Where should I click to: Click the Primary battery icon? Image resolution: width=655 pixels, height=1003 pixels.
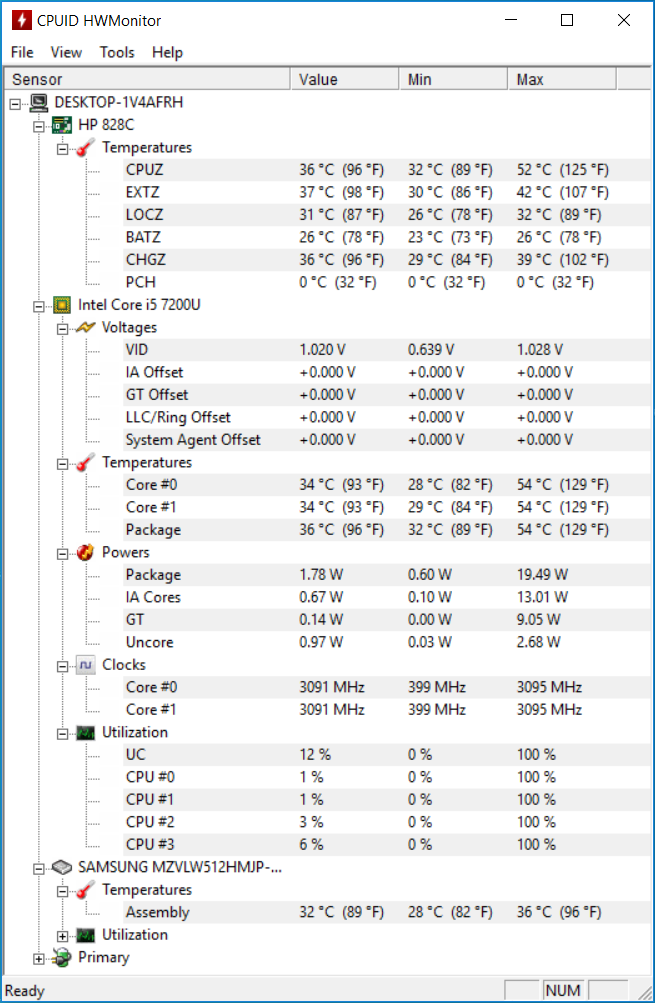[x=62, y=958]
